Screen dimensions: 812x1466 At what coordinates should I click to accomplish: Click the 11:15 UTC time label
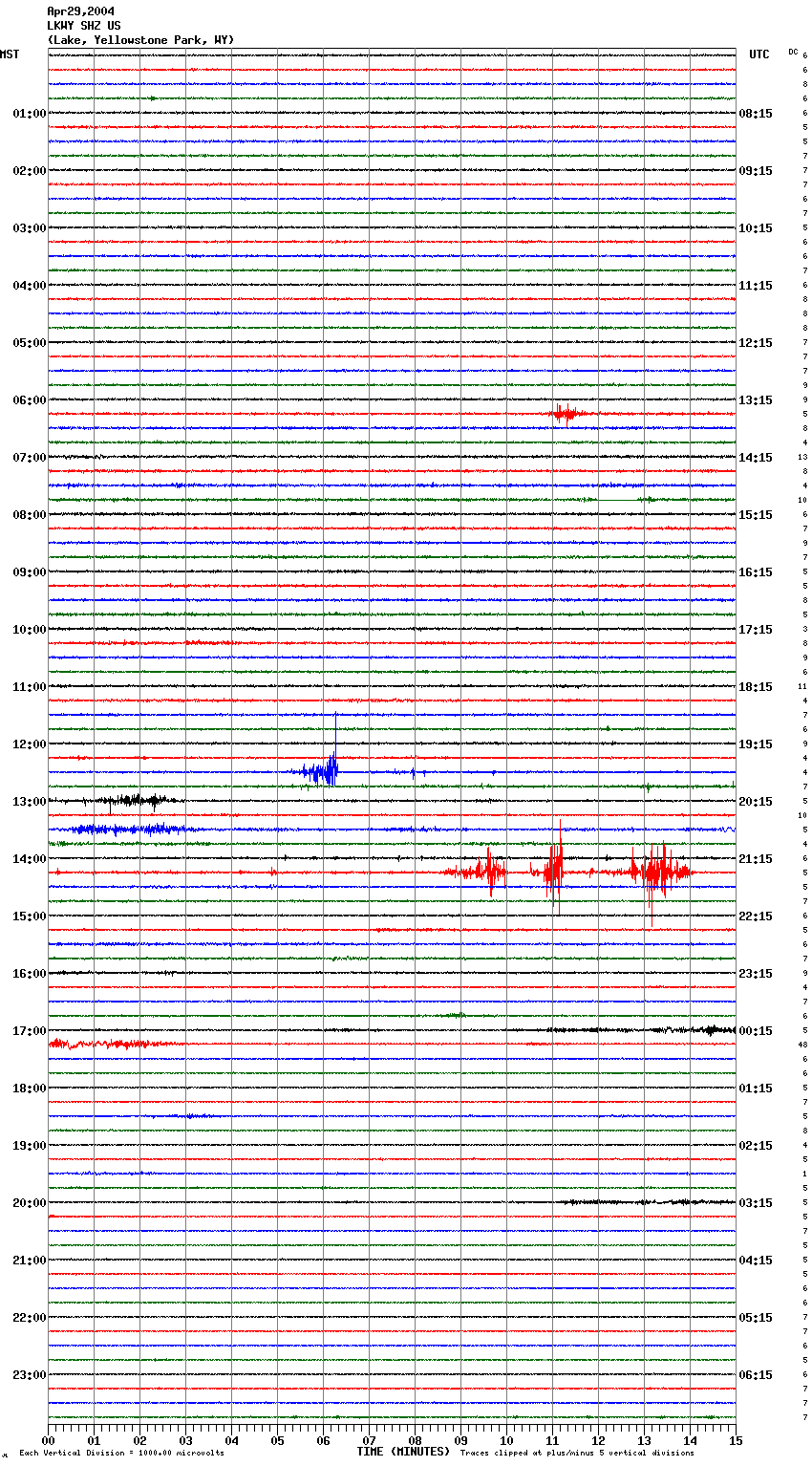point(756,286)
